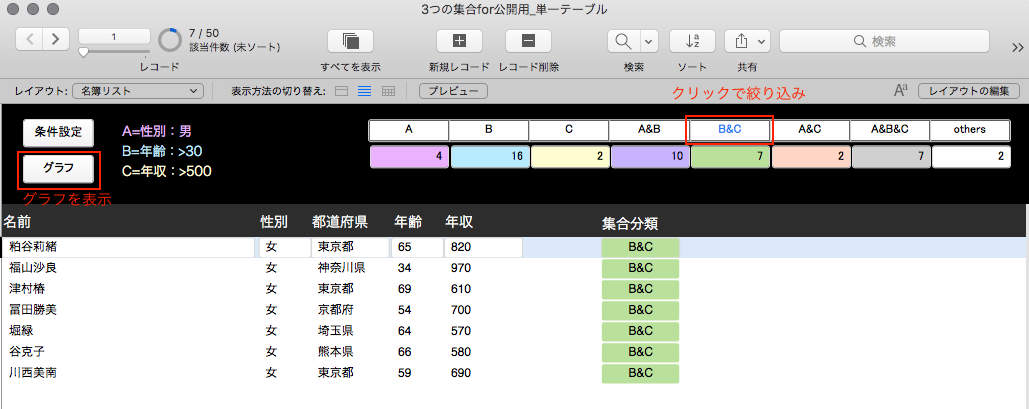
Task: Click the record slider handle
Action: pyautogui.click(x=83, y=53)
